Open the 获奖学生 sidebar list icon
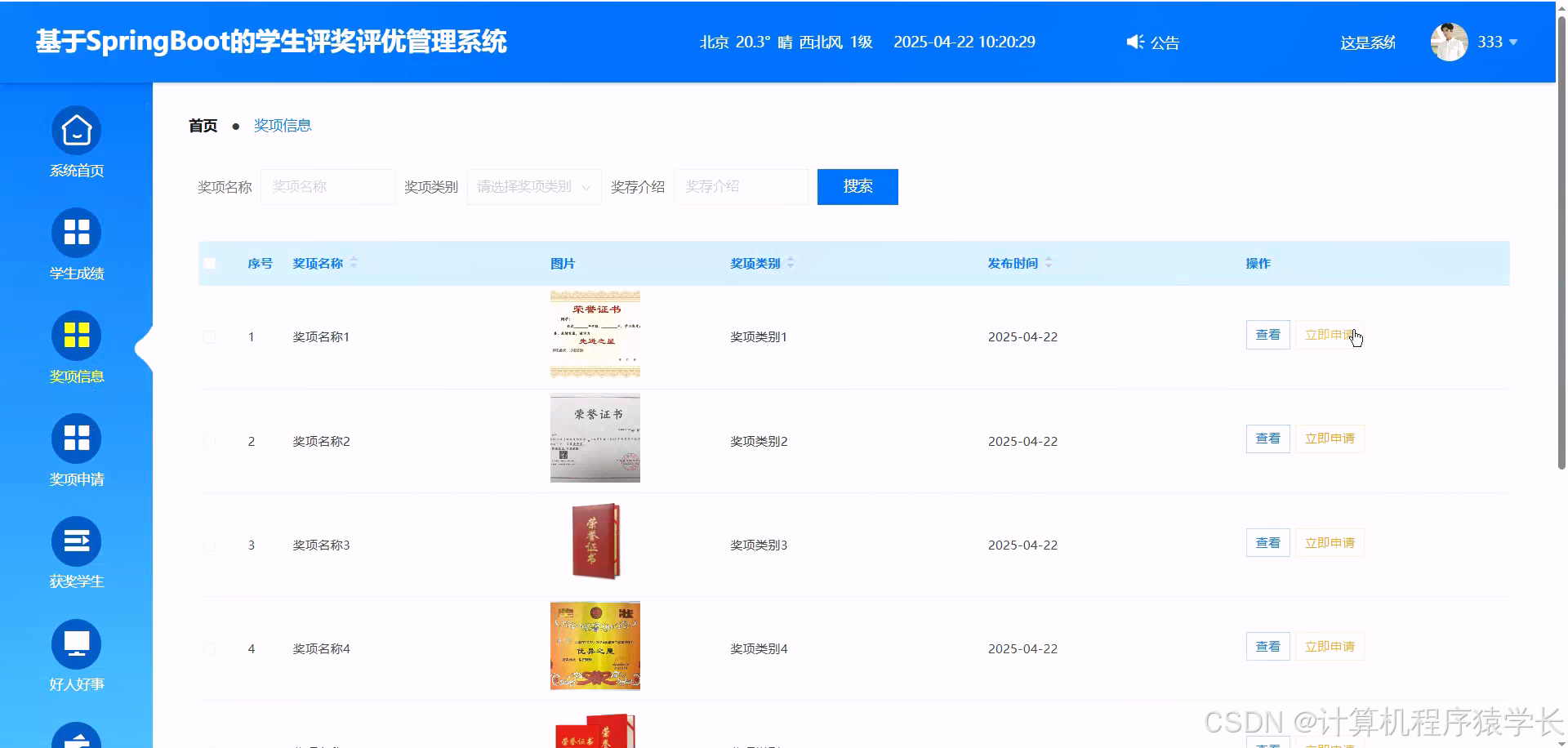 coord(77,541)
